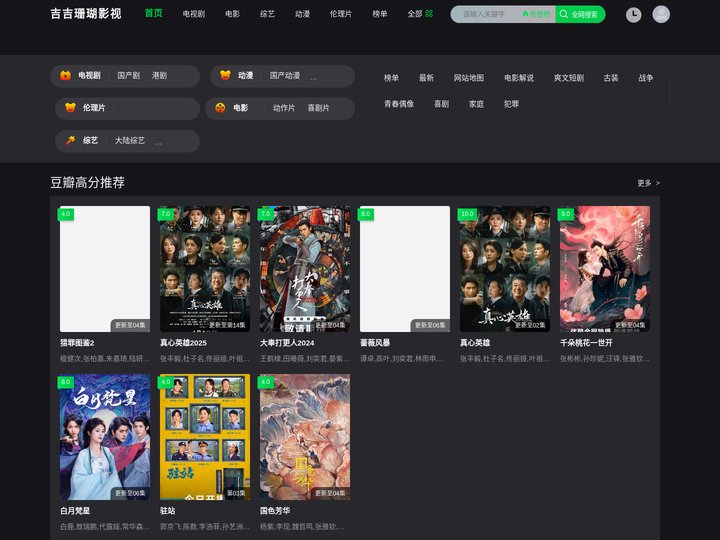This screenshot has width=720, height=540.
Task: Open the 伦理片 nav item in top bar
Action: [341, 14]
